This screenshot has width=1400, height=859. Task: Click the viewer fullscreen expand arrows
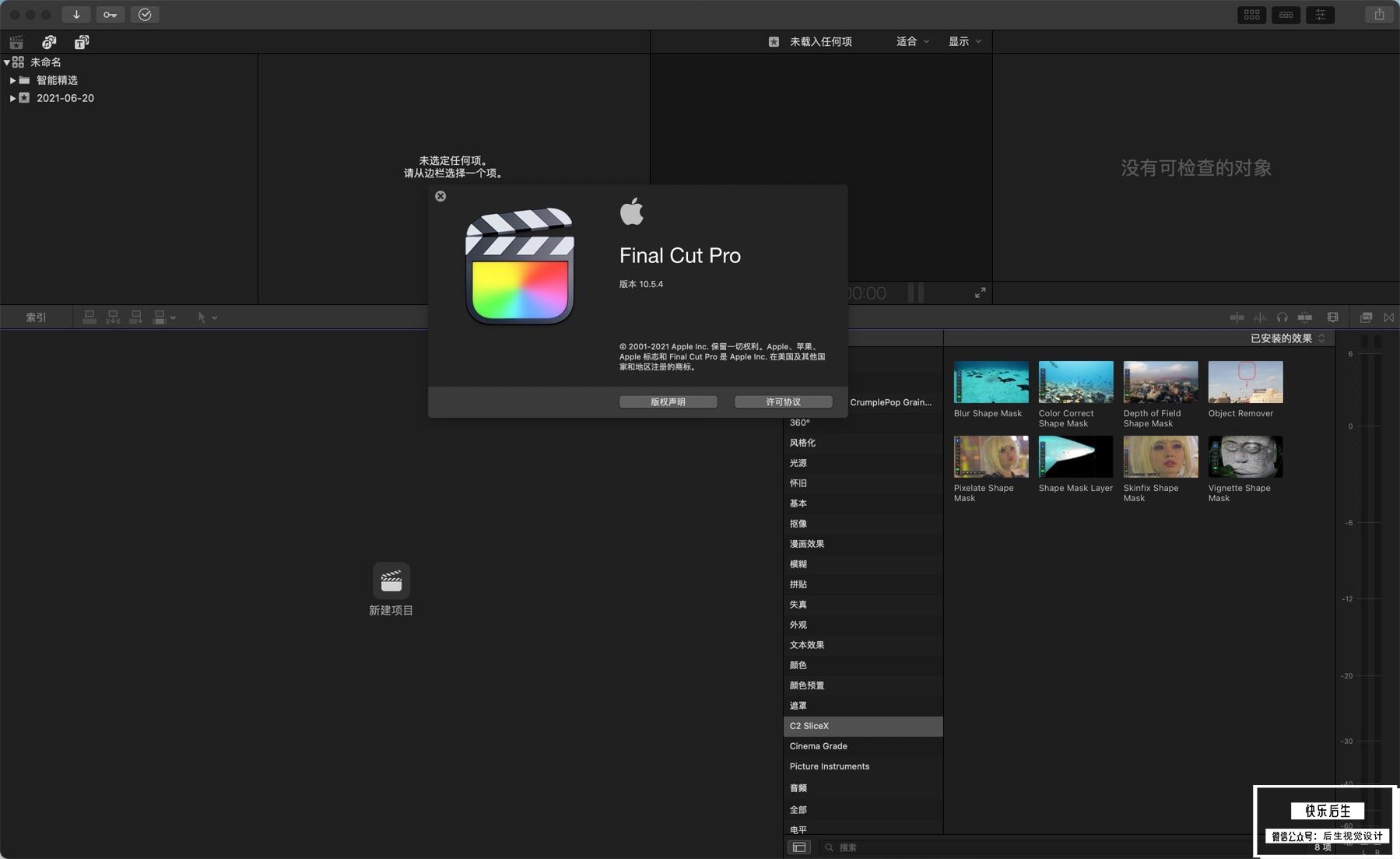click(980, 293)
